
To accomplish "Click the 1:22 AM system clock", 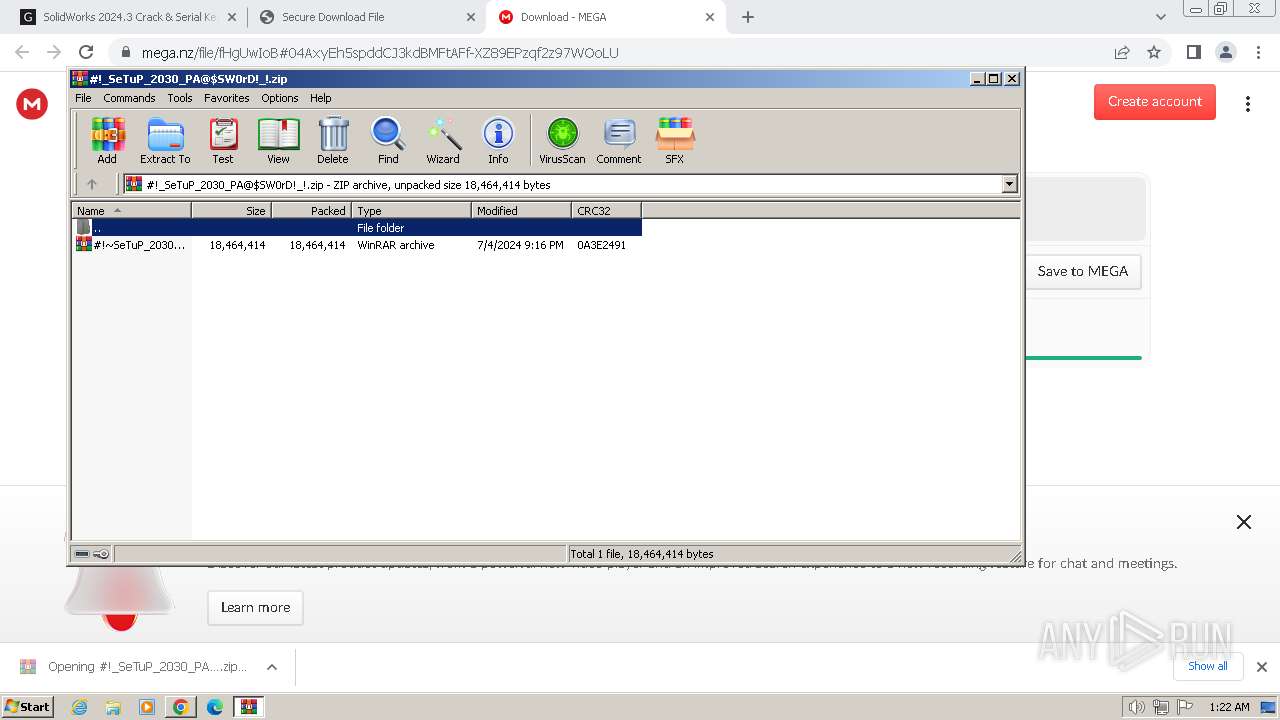I will click(1229, 707).
